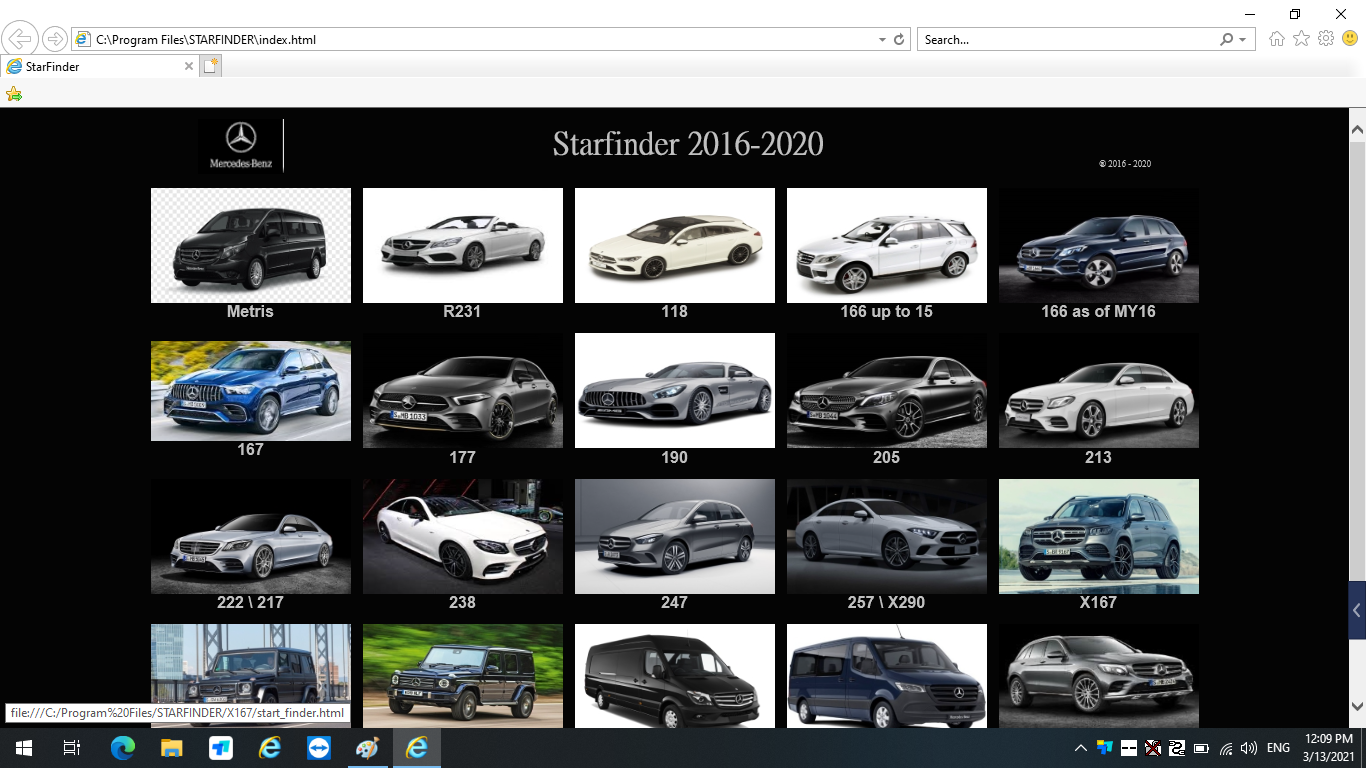Select the X167 SUV thumbnail
This screenshot has width=1366, height=768.
click(x=1099, y=536)
